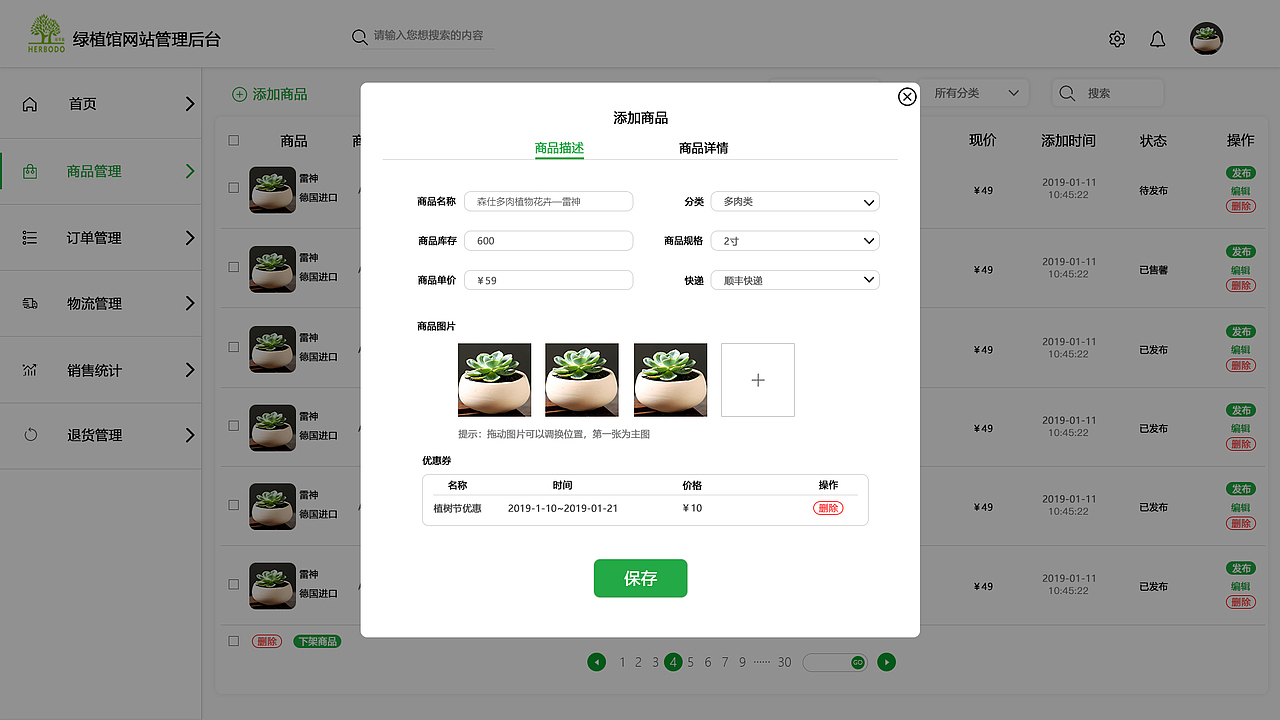Open 订单管理 from the sidebar
This screenshot has height=720, width=1280.
click(x=29, y=237)
